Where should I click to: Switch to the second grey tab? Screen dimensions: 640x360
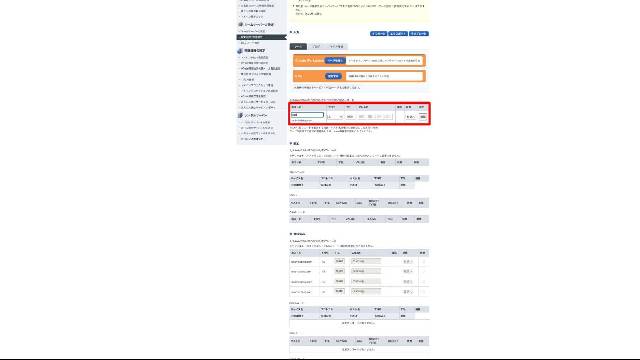point(316,47)
